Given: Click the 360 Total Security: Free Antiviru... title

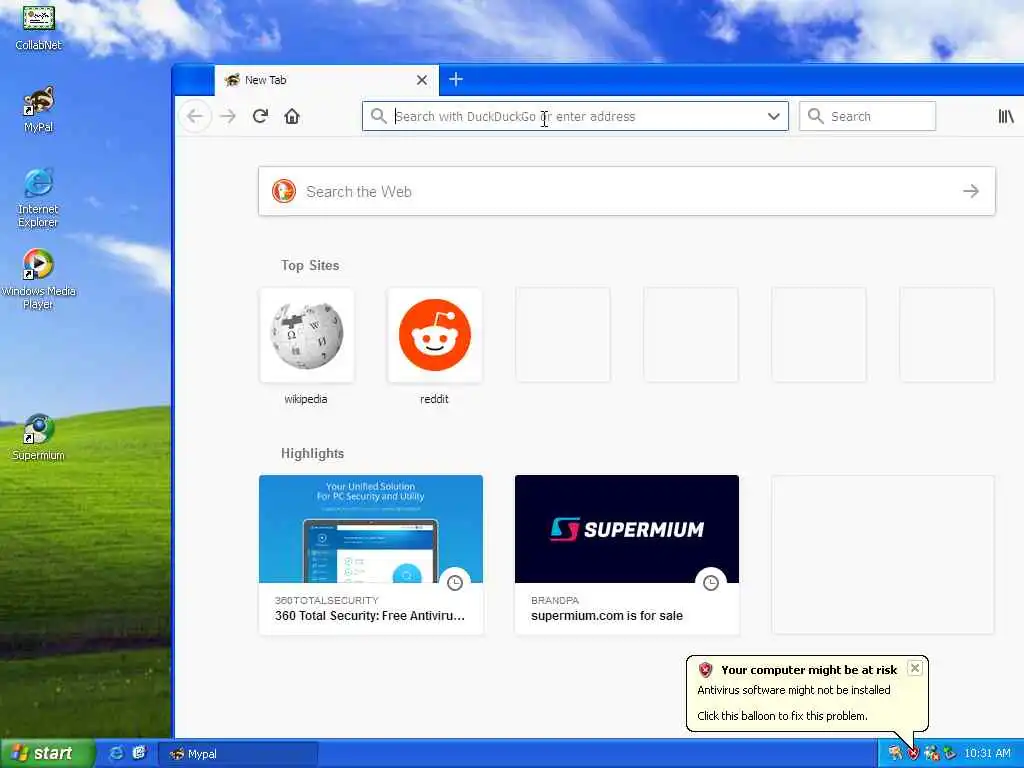Looking at the screenshot, I should [x=370, y=616].
